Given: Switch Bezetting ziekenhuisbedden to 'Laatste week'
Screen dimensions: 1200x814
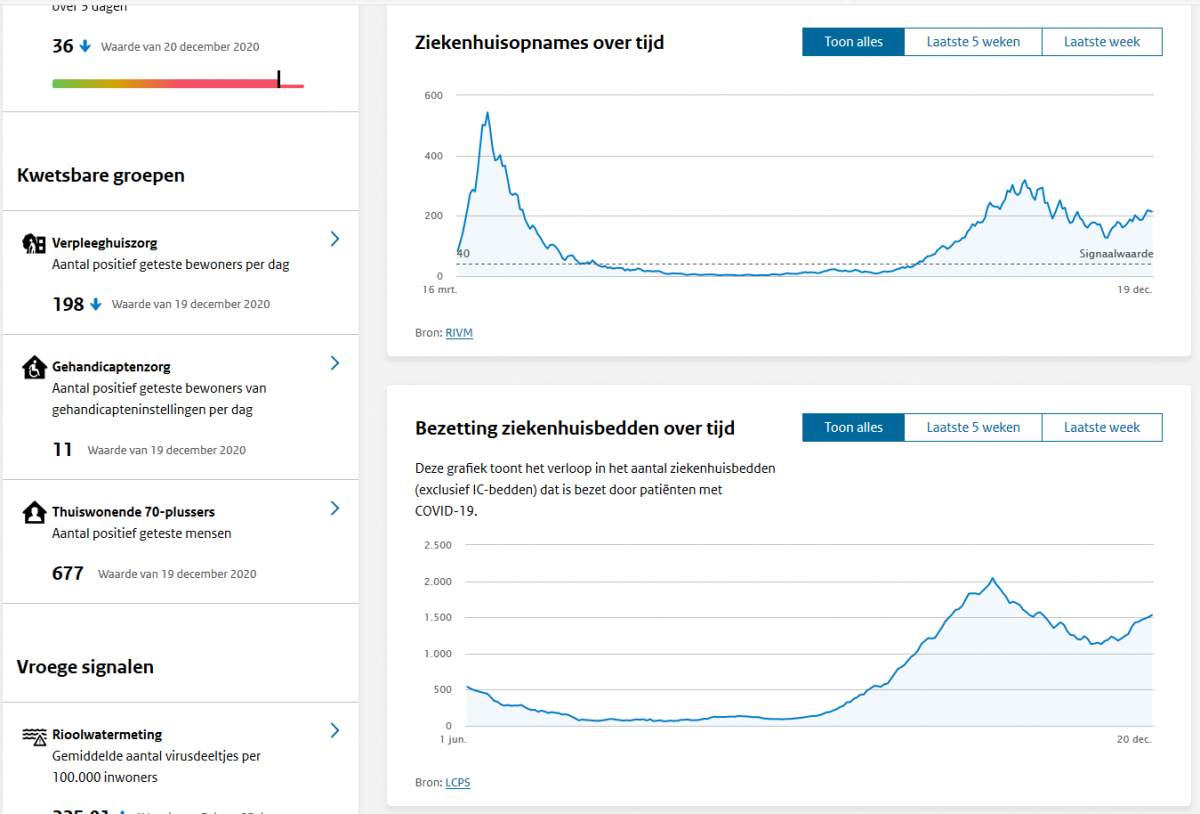Looking at the screenshot, I should 1102,427.
